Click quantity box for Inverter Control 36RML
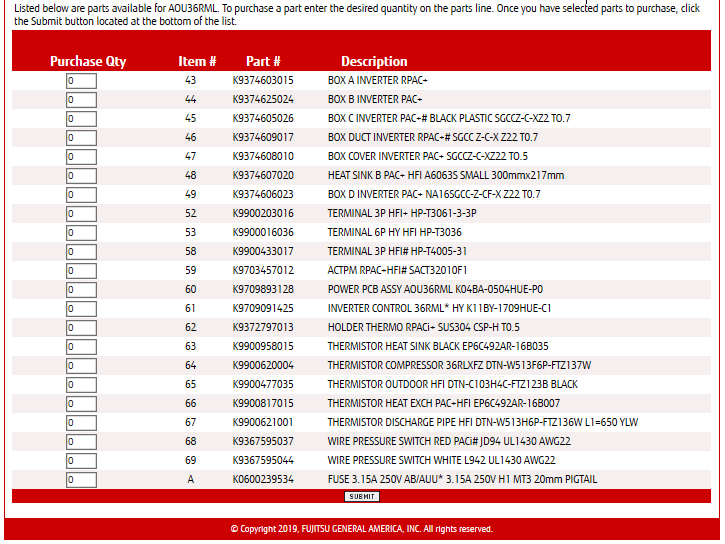Screen dimensions: 725x544 (81, 308)
